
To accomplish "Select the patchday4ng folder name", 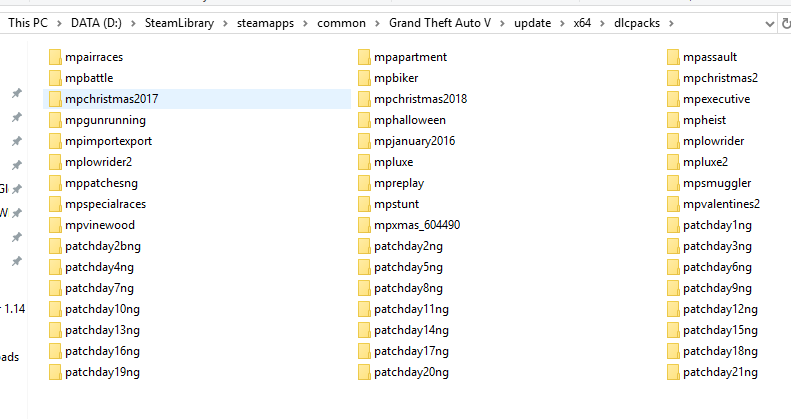I will (x=99, y=267).
